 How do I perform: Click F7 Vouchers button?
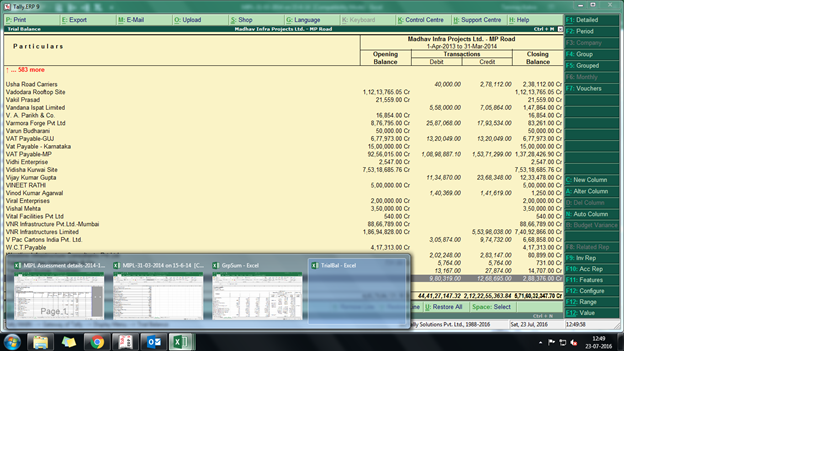(x=592, y=89)
